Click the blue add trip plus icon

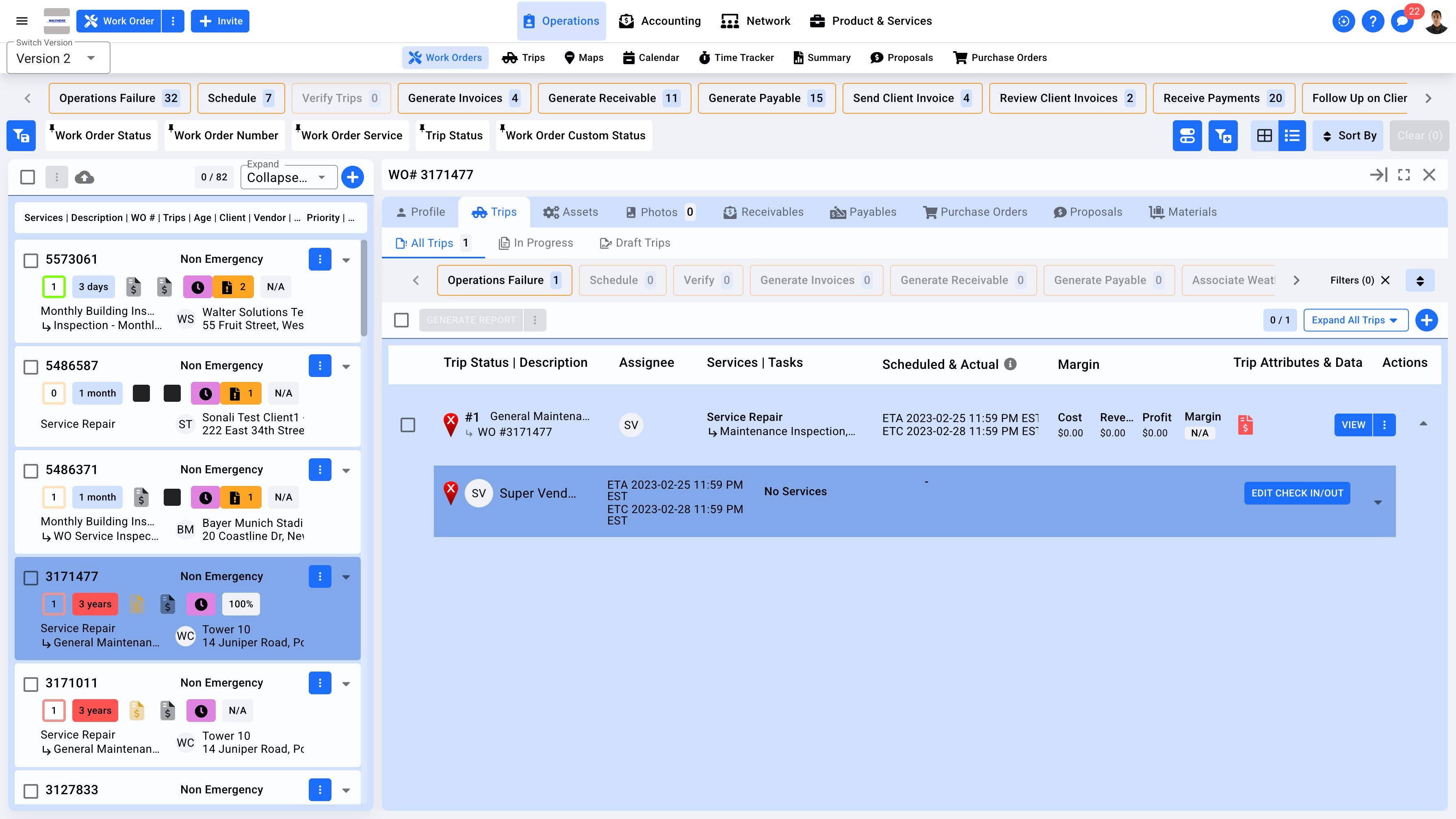tap(1427, 320)
